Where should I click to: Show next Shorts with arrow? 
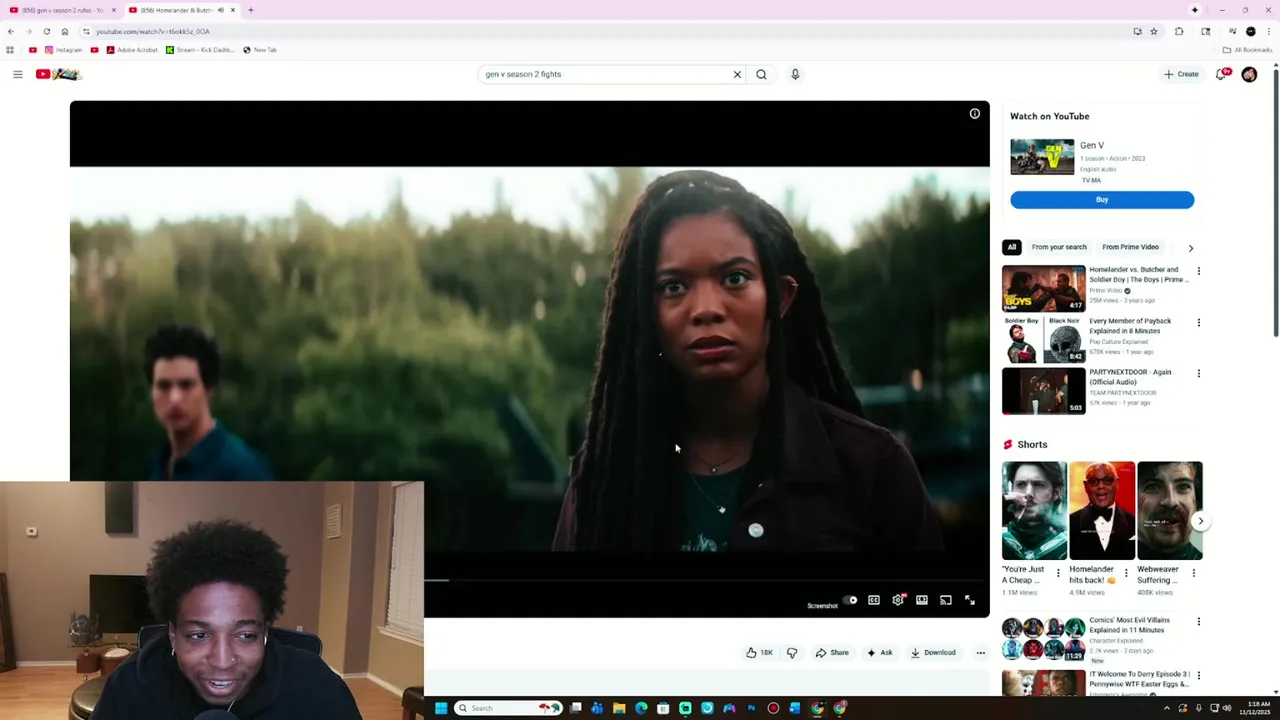[x=1201, y=521]
